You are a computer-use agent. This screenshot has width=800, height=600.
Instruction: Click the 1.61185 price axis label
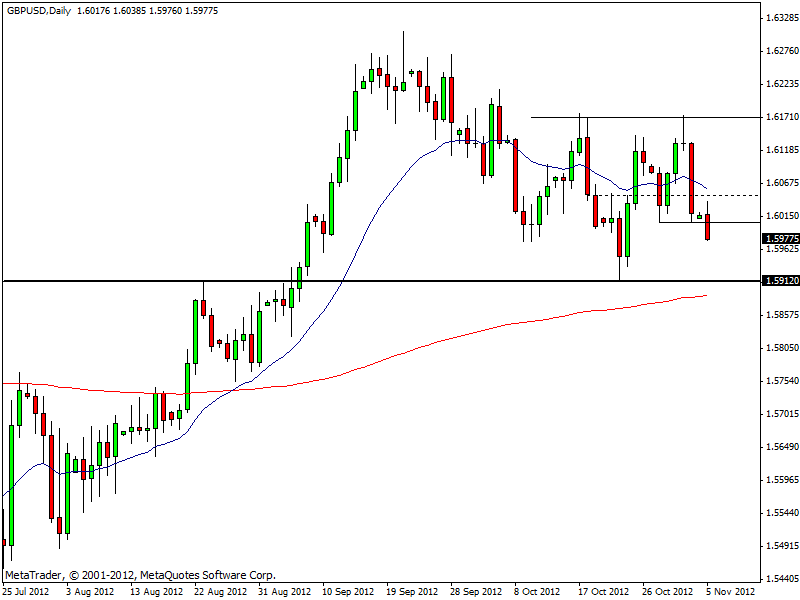pyautogui.click(x=781, y=150)
